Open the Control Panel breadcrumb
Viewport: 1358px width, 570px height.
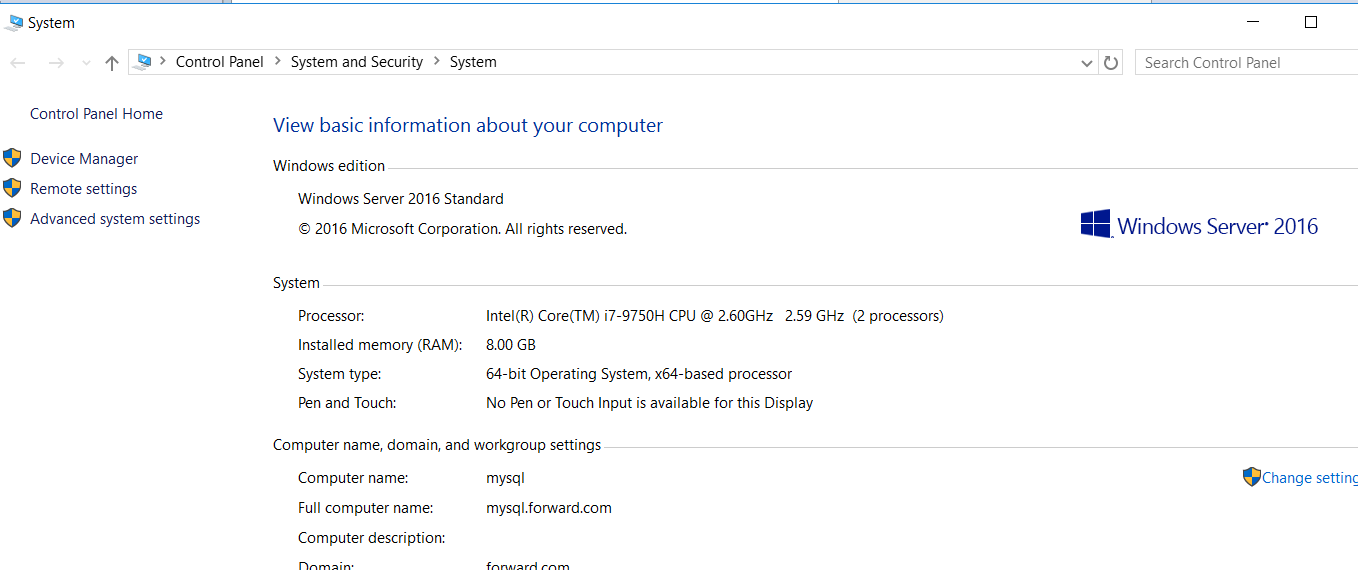(220, 62)
